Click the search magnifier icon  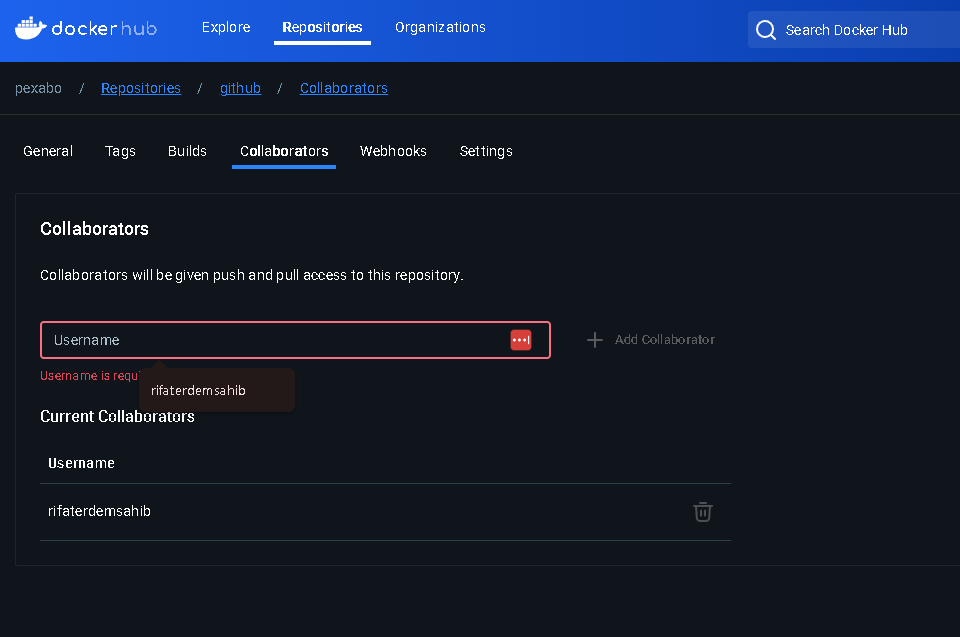click(765, 30)
